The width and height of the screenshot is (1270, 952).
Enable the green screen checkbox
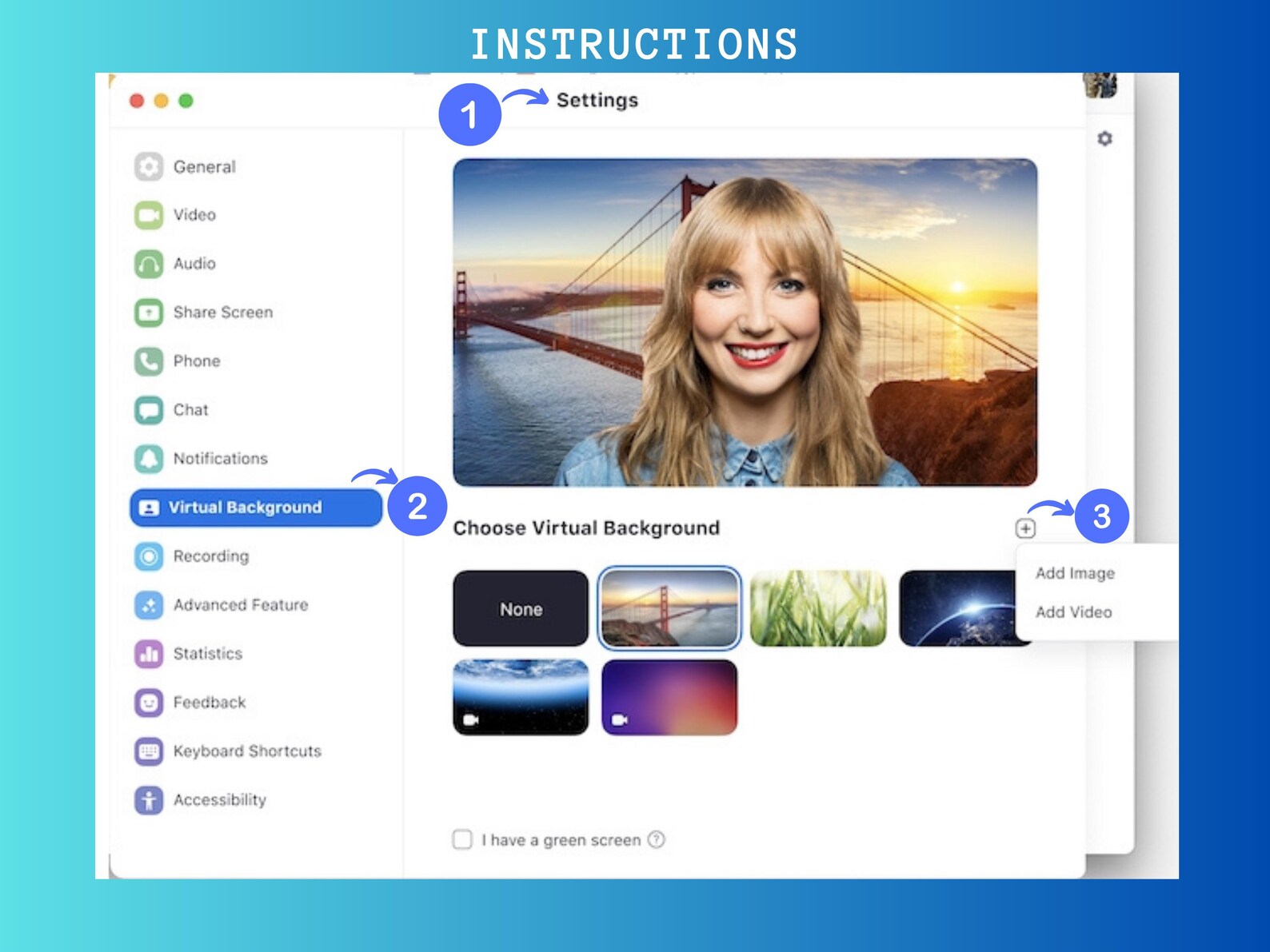click(462, 839)
